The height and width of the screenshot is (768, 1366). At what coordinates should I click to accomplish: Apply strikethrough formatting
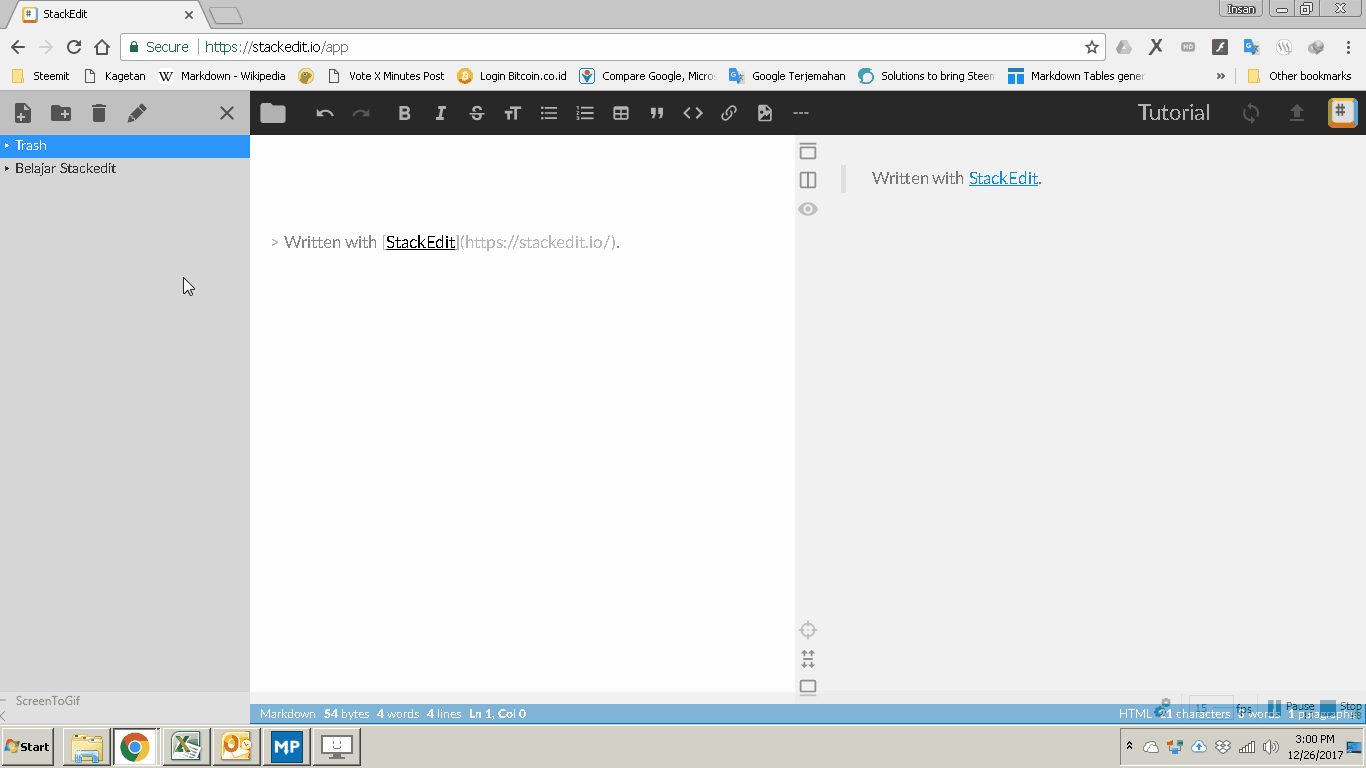tap(477, 113)
